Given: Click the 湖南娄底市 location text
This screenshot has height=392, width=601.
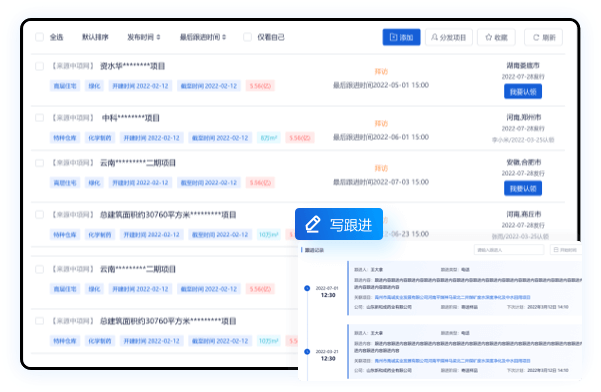Looking at the screenshot, I should [x=523, y=66].
